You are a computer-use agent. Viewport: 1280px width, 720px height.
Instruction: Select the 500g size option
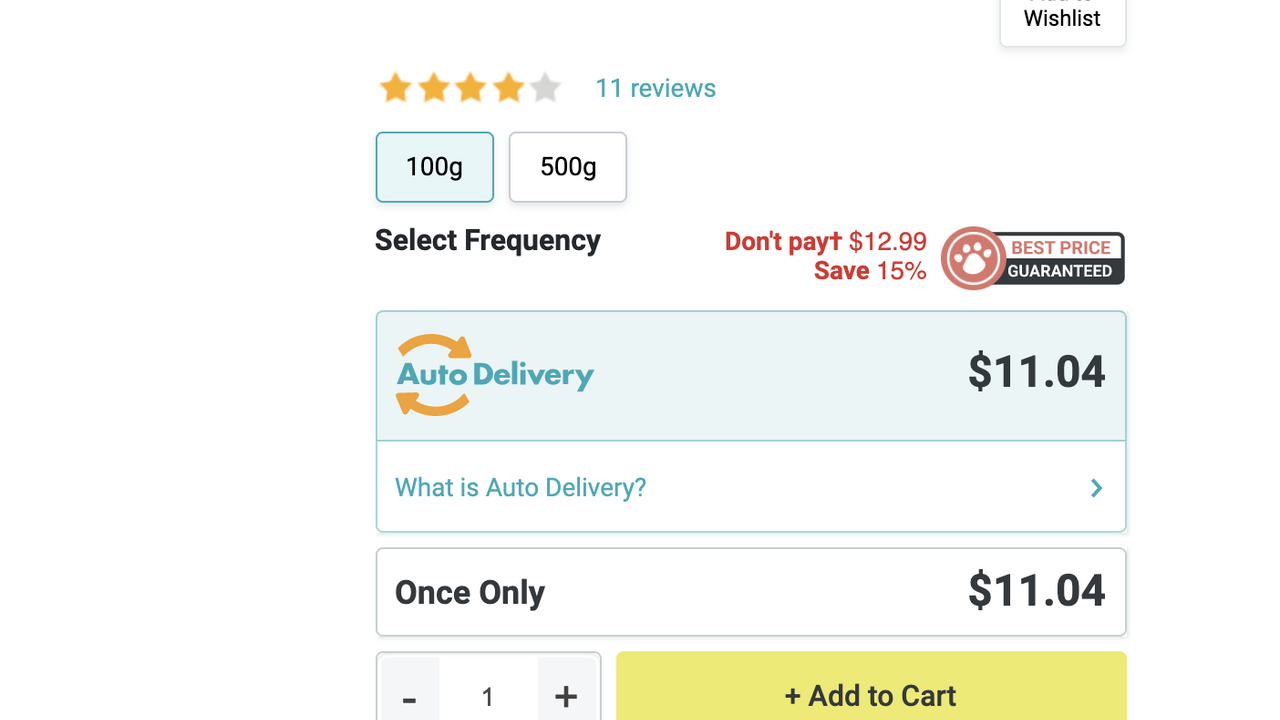[568, 167]
